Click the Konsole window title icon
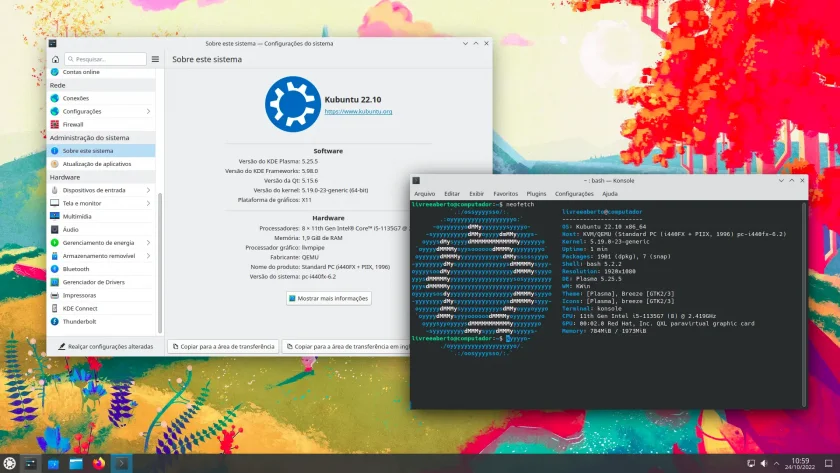 point(416,181)
